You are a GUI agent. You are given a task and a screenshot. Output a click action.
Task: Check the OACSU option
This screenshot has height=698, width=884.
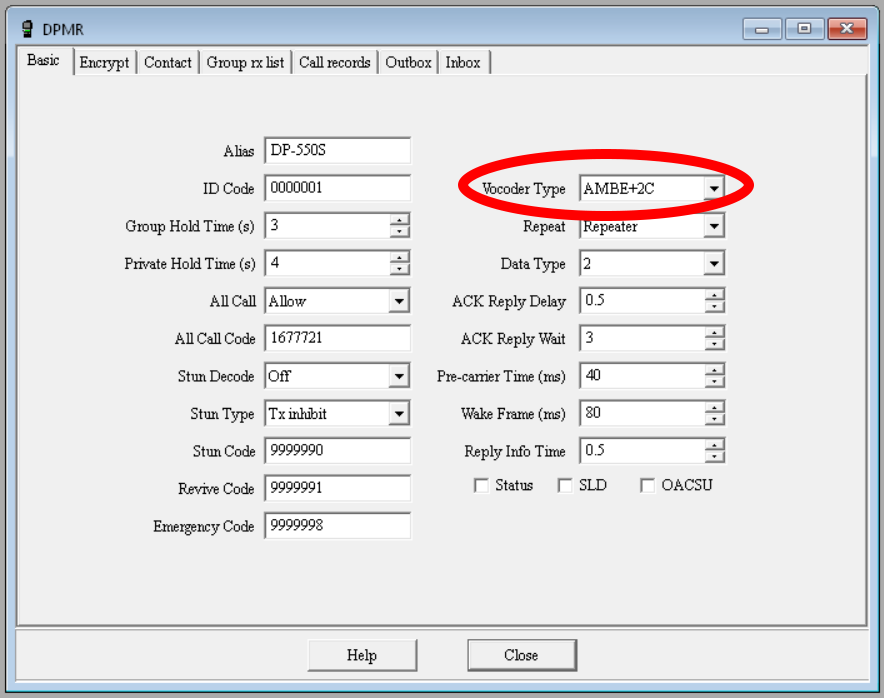(647, 485)
